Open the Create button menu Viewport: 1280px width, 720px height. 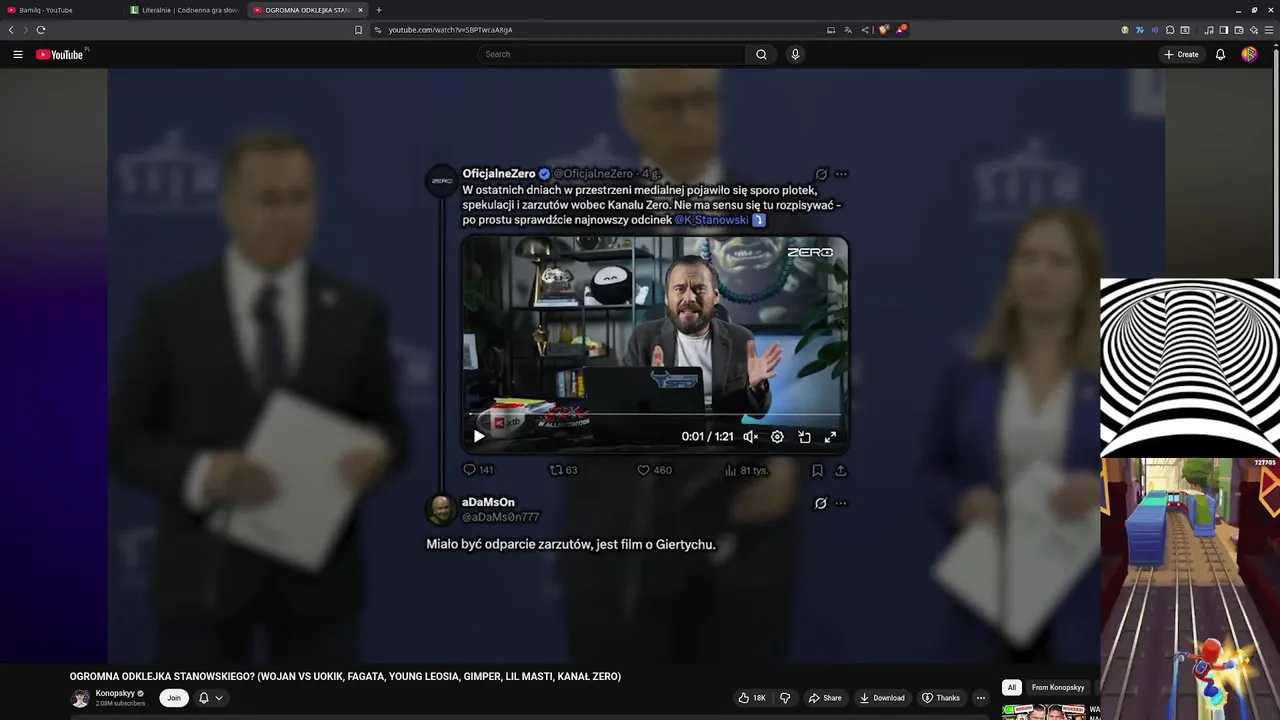pyautogui.click(x=1181, y=54)
